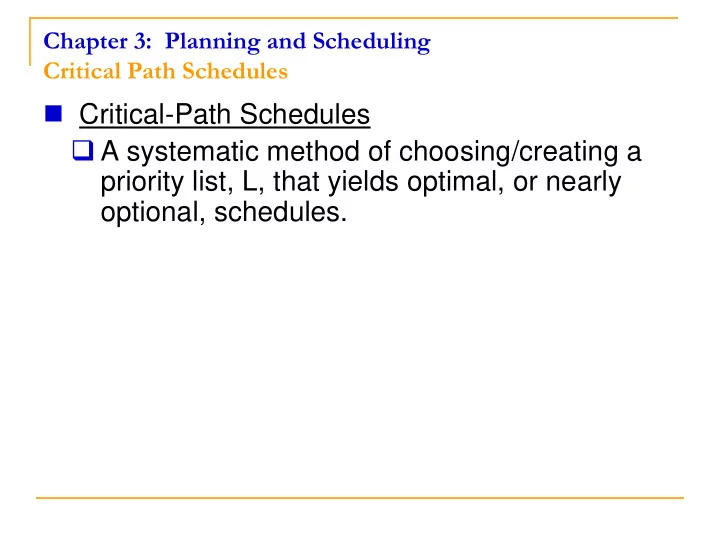Screen dimensions: 720x540
Task: Click the word "optional," on the last line
Action: coord(153,213)
